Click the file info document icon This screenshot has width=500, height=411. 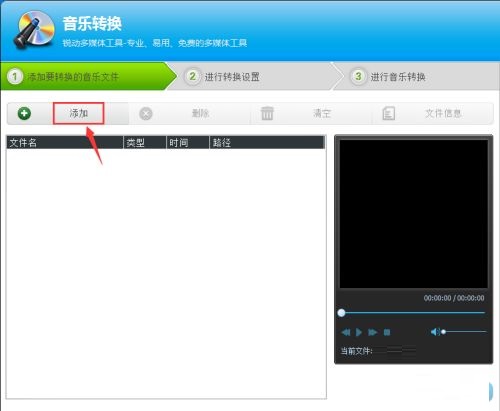click(389, 114)
